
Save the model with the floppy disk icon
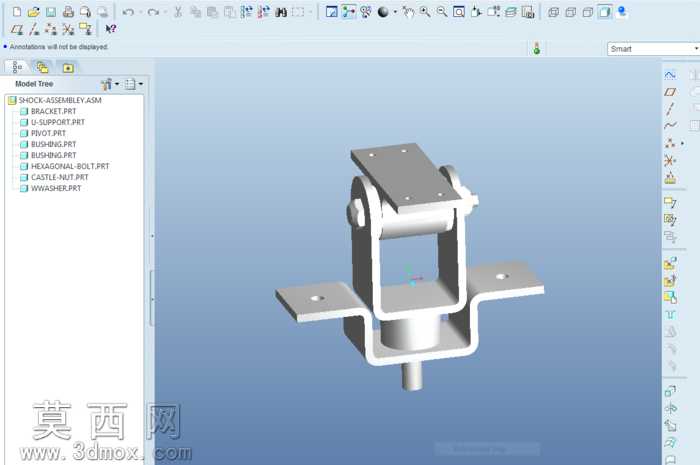(51, 12)
